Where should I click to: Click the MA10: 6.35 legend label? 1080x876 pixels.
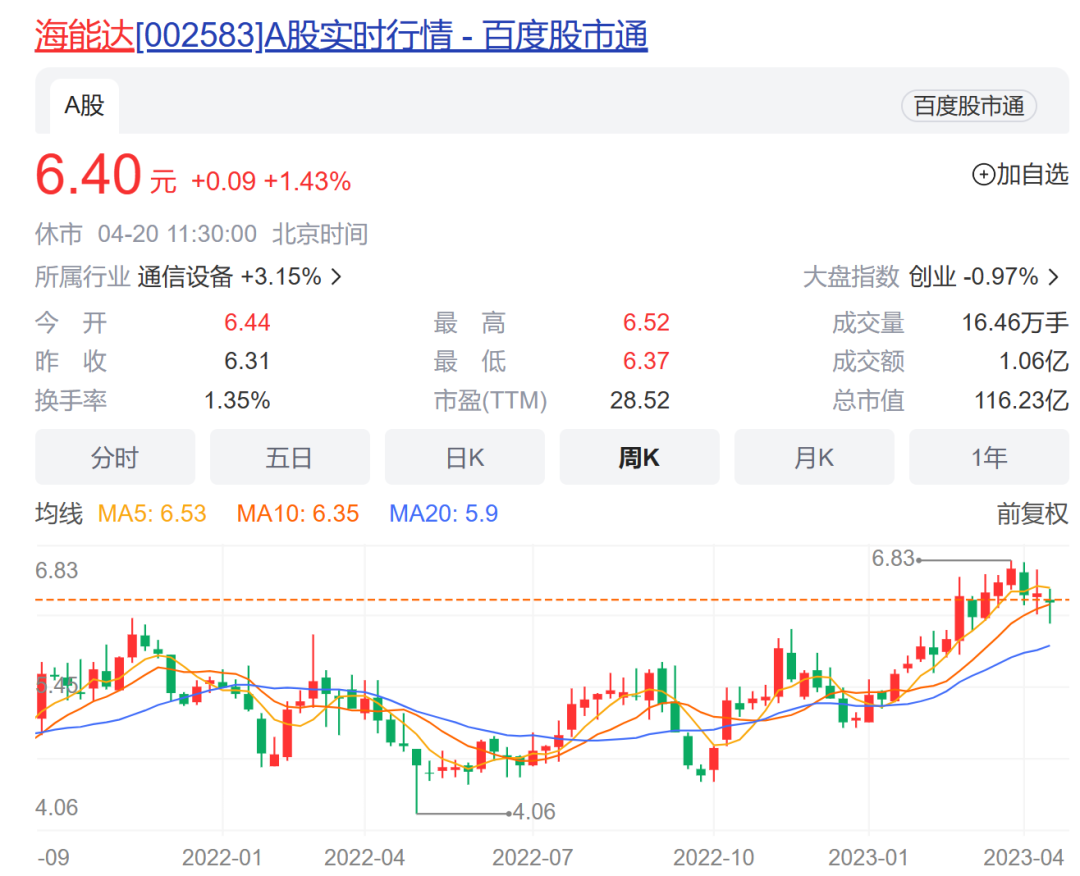click(298, 514)
